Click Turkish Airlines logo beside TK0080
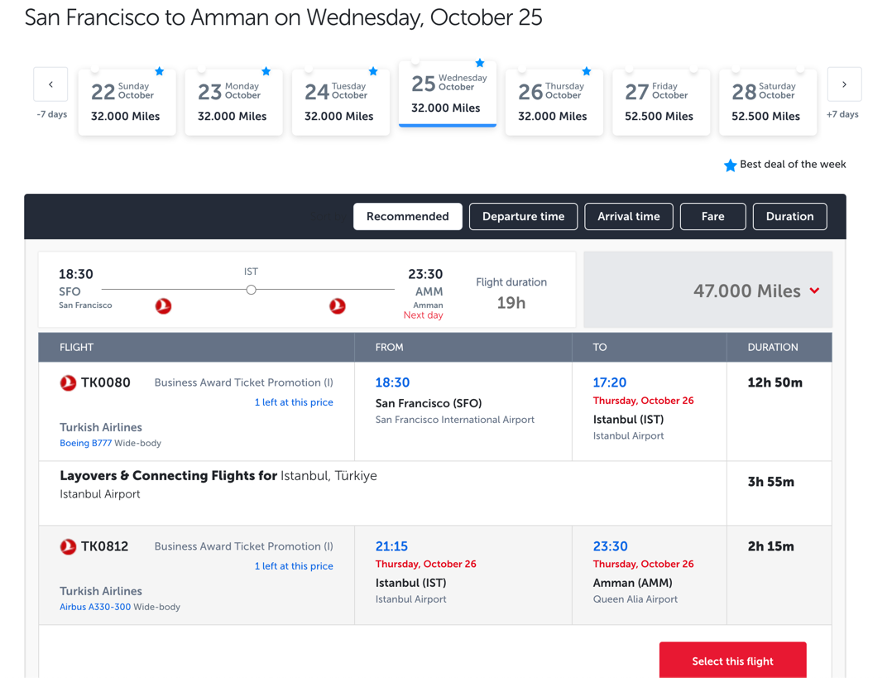892x678 pixels. click(68, 383)
